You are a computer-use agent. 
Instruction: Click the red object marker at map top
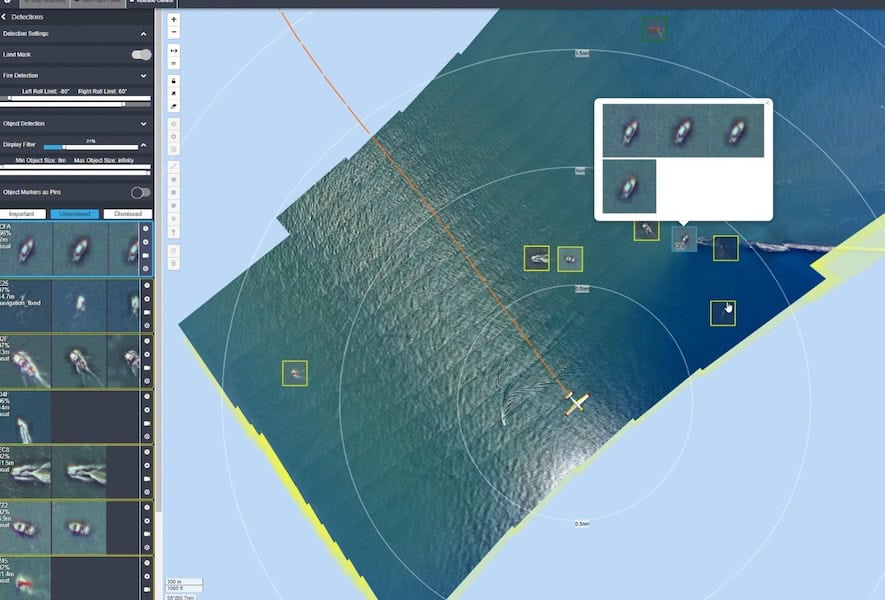655,29
